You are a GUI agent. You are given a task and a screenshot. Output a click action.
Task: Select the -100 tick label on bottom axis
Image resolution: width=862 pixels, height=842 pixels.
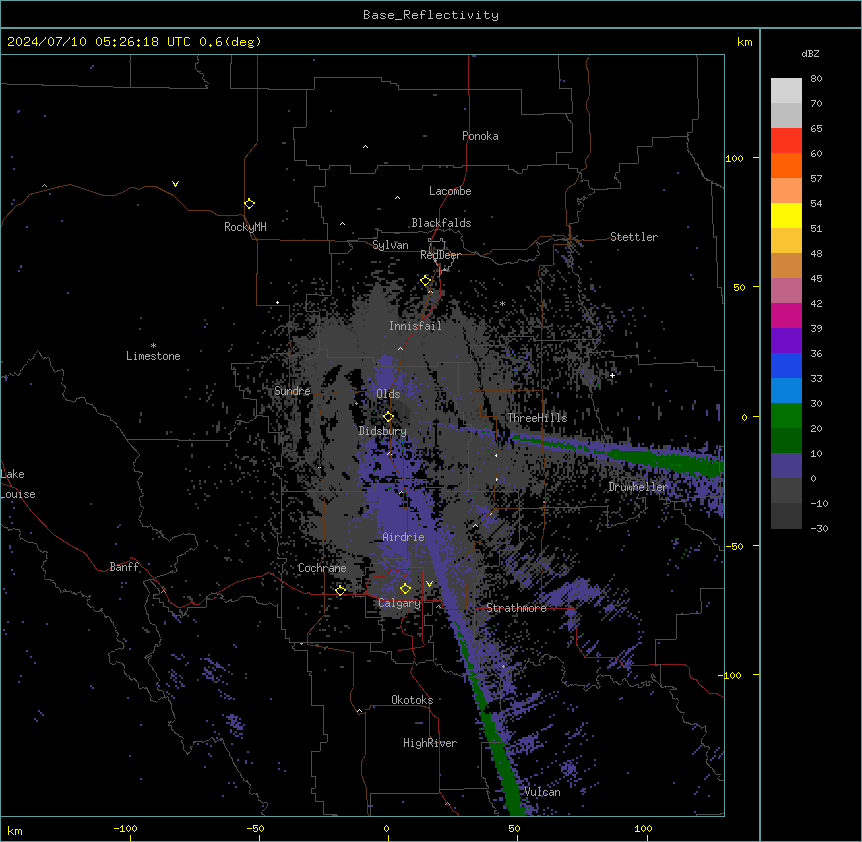pyautogui.click(x=125, y=828)
